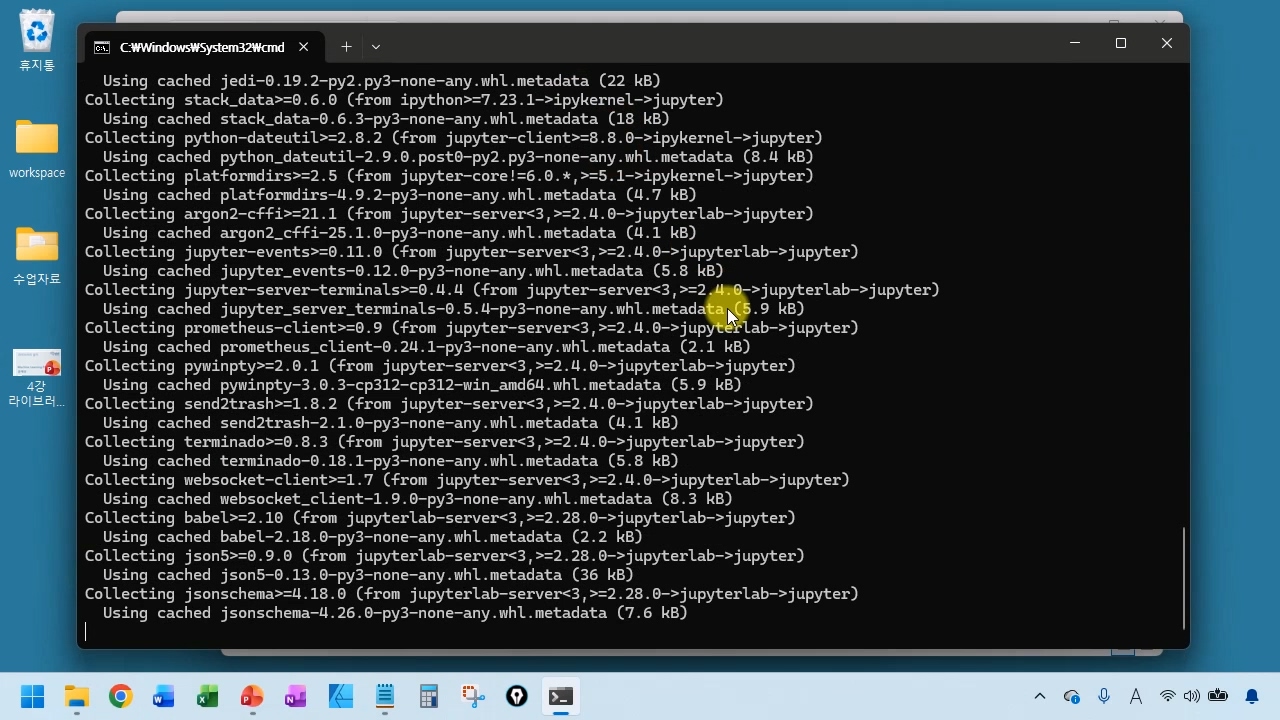Click the 'Collecting send2trash>=1.8.2' line
Viewport: 1280px width, 720px height.
point(449,404)
